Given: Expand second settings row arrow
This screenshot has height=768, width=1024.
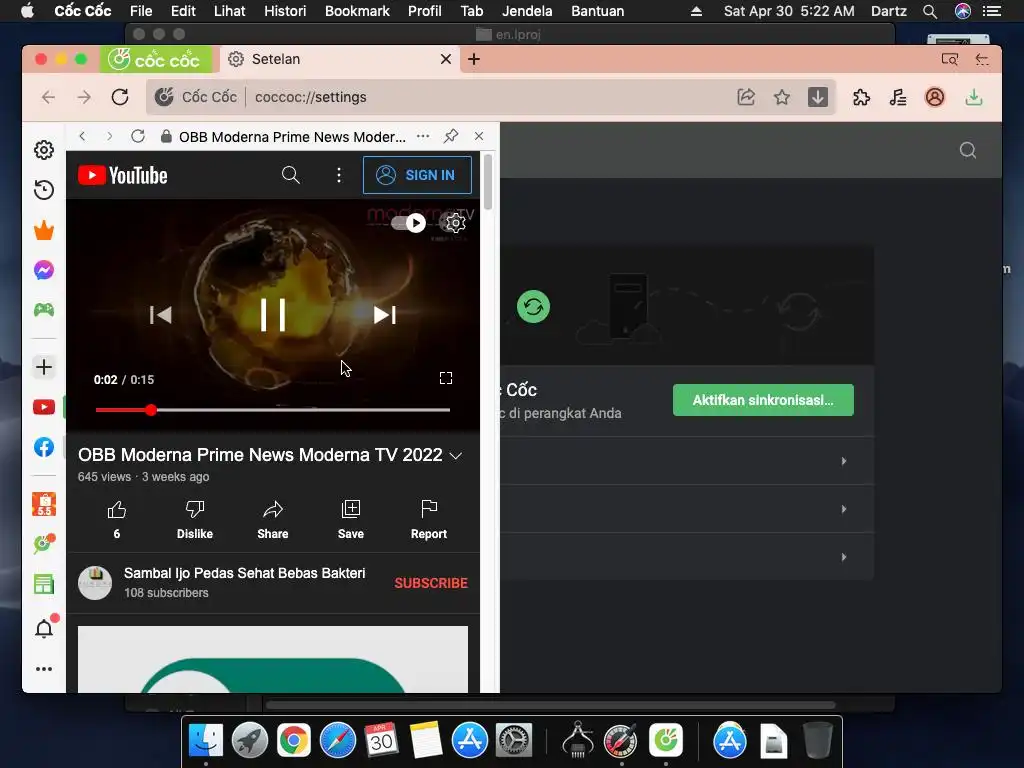Looking at the screenshot, I should 844,509.
